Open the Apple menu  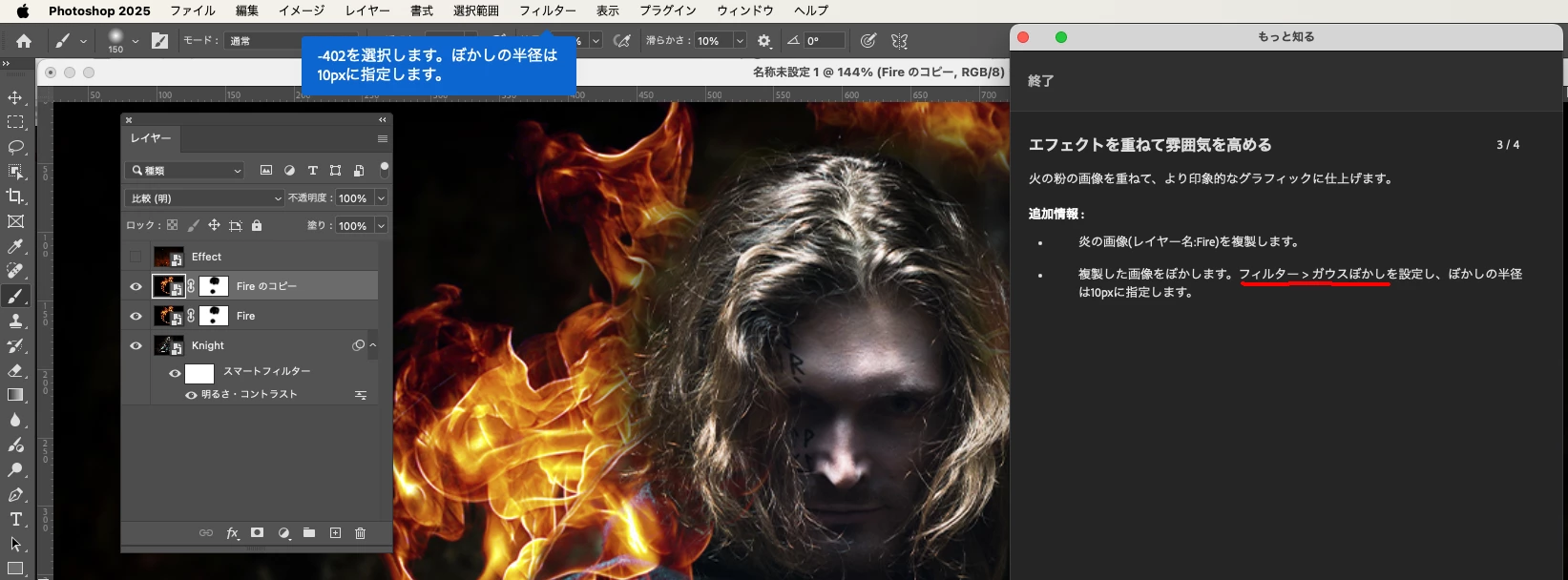coord(23,10)
